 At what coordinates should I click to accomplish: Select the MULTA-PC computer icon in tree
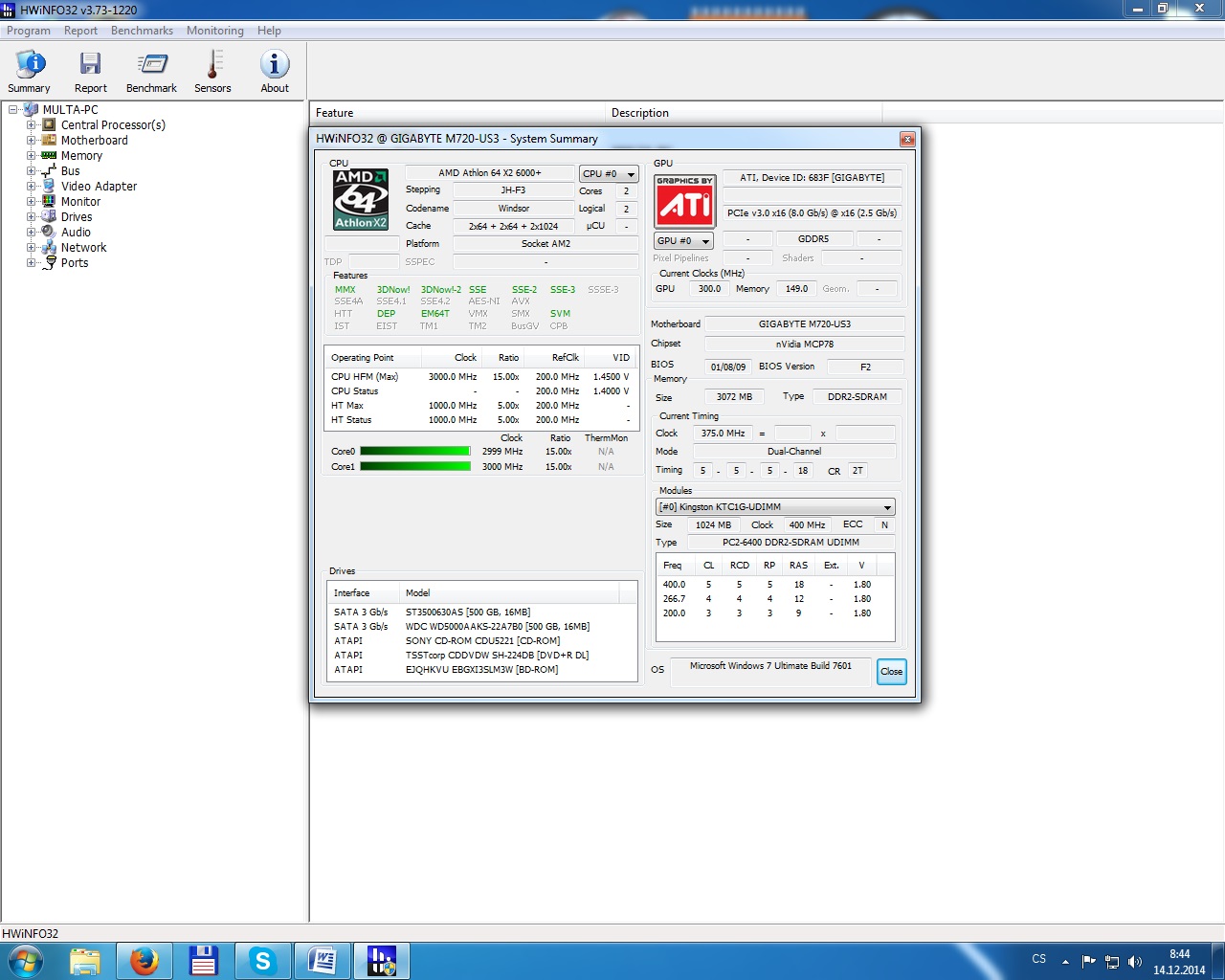pos(31,109)
